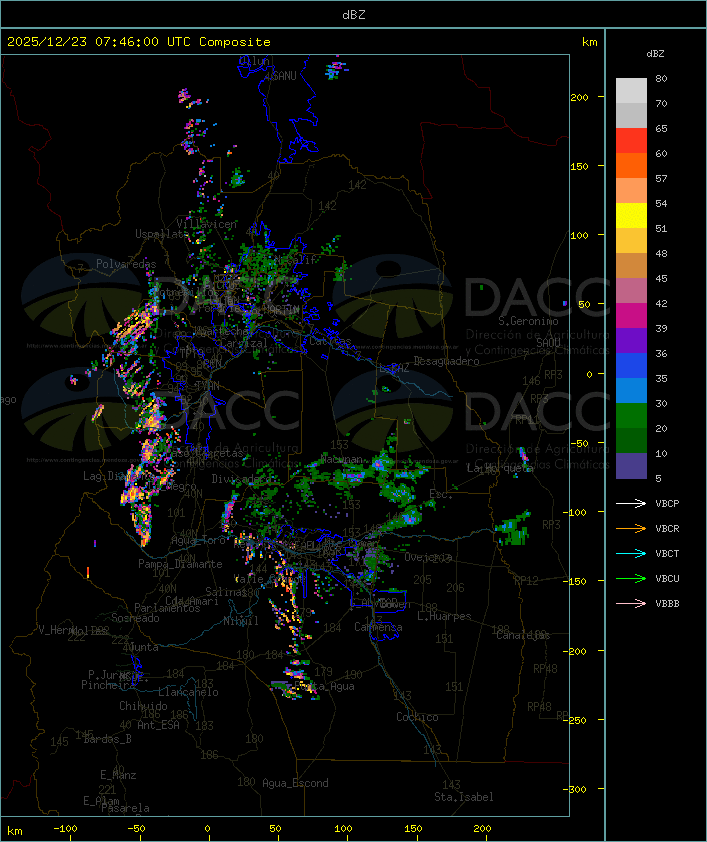
Task: Pick the purple 36-39 dBZ legend swatch
Action: pyautogui.click(x=631, y=340)
